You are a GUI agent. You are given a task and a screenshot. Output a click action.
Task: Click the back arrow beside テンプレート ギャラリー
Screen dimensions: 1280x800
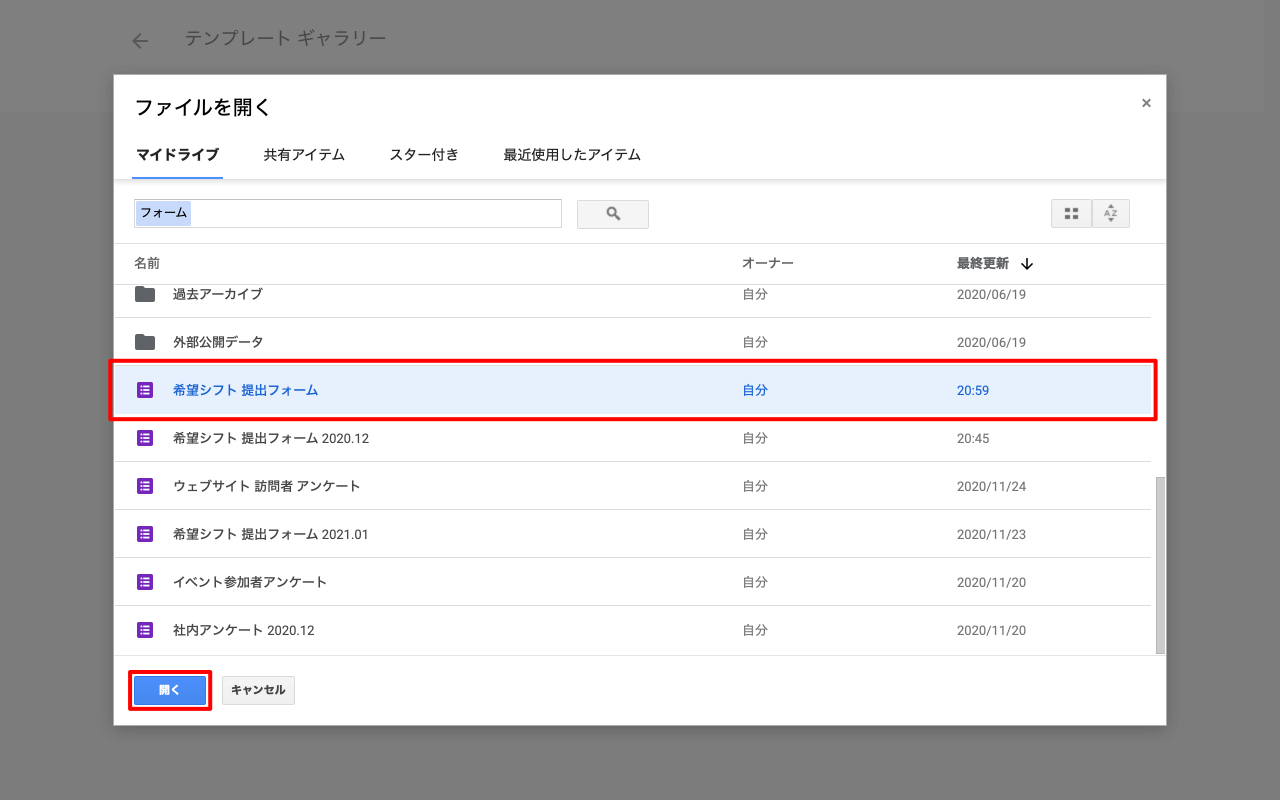tap(140, 41)
